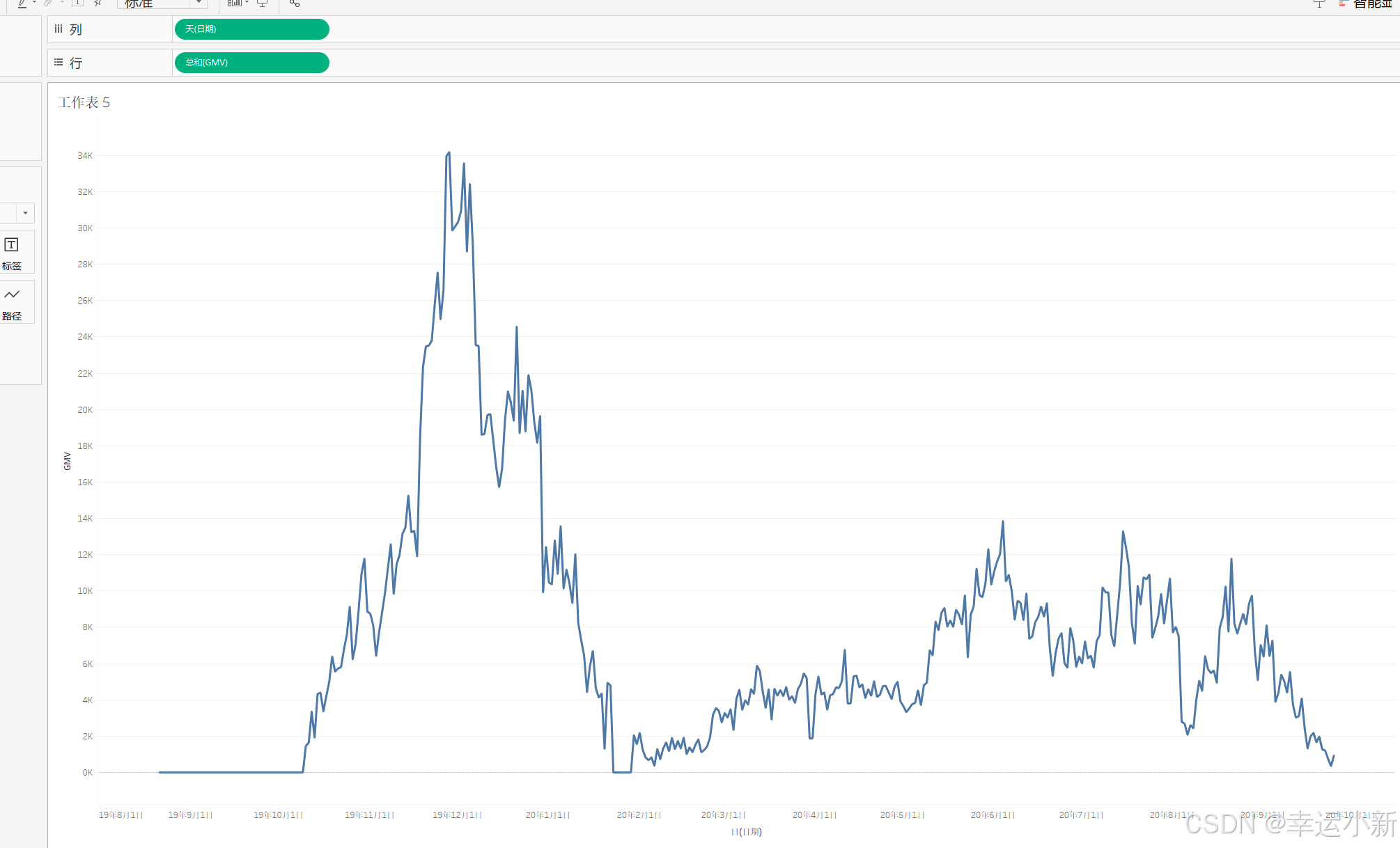1400x848 pixels.
Task: Click the 19年8月1日 date axis label
Action: (x=121, y=815)
